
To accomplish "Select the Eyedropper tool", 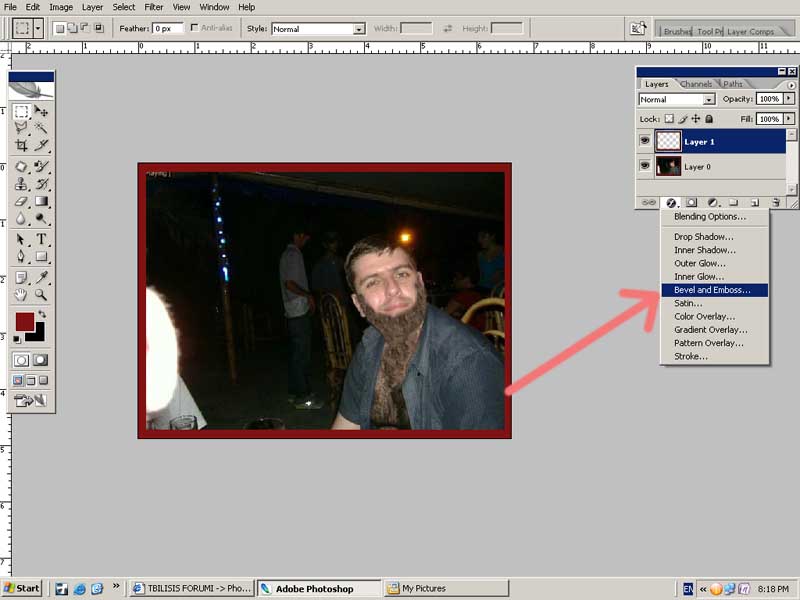I will coord(41,277).
